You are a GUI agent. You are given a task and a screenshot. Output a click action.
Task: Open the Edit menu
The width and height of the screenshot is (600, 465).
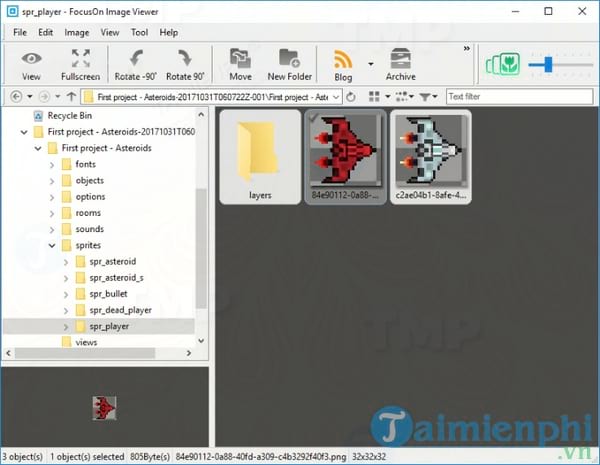click(x=46, y=33)
